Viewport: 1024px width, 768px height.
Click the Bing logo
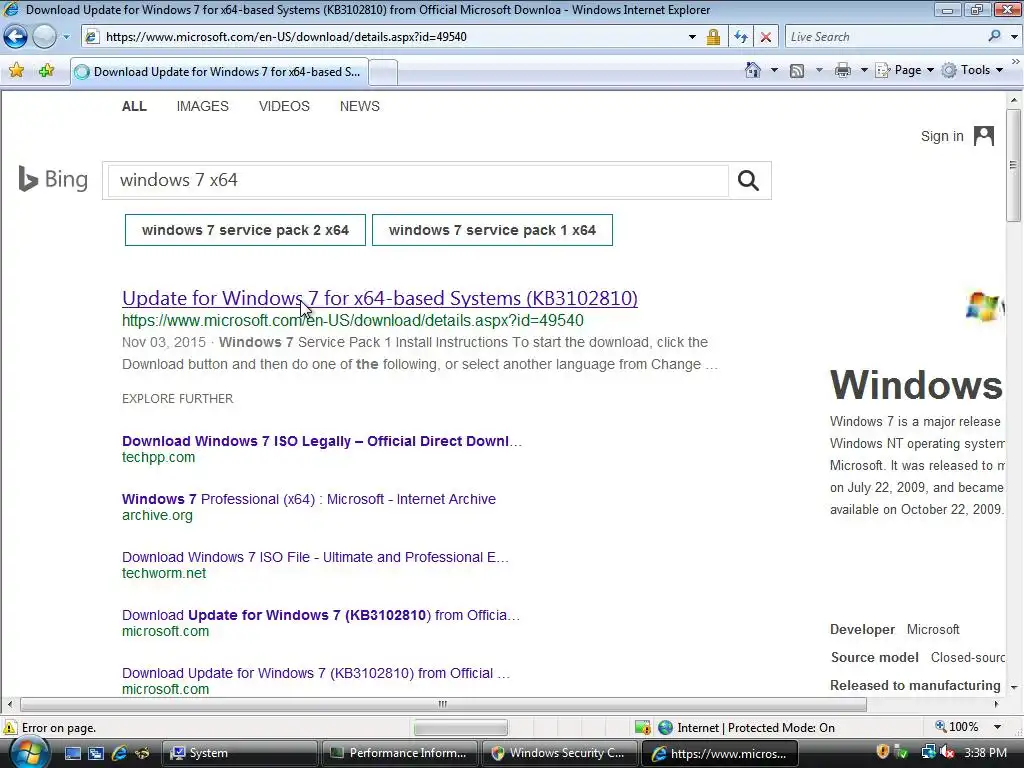click(x=53, y=179)
